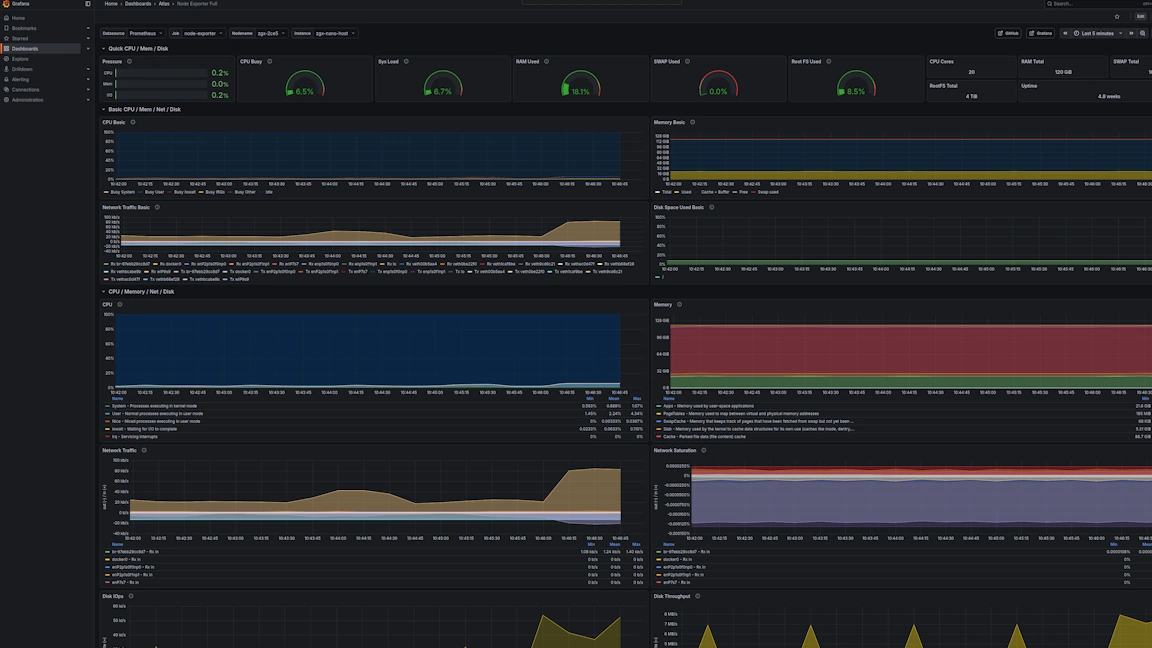Click the zoom out time range icon
Image resolution: width=1152 pixels, height=648 pixels.
coord(1142,33)
